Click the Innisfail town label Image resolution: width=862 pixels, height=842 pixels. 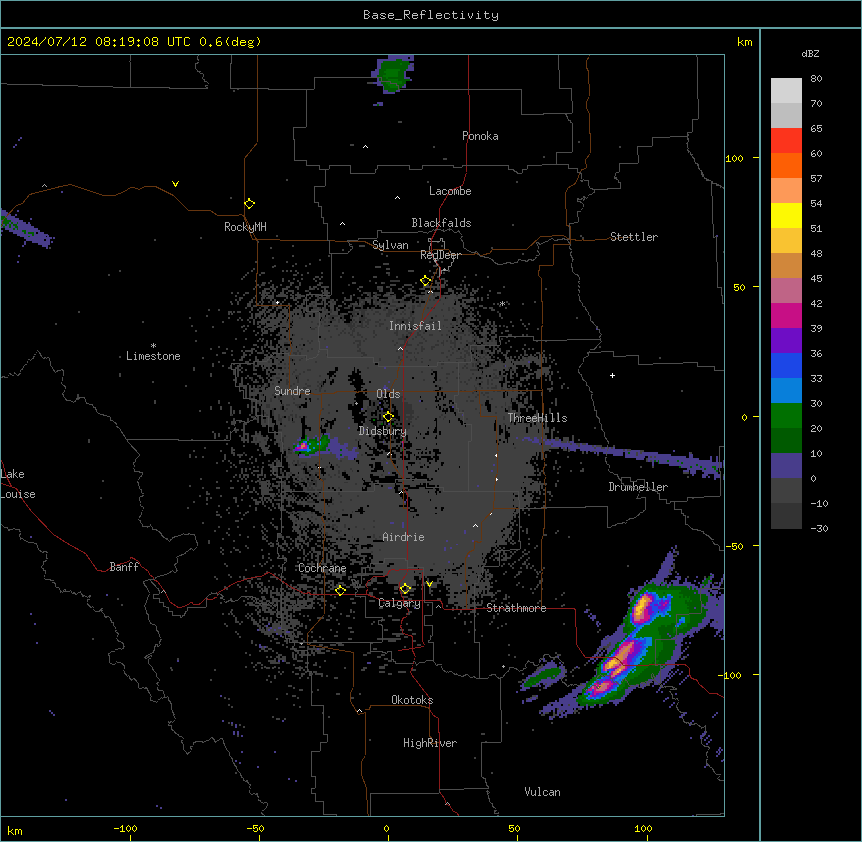pyautogui.click(x=415, y=326)
